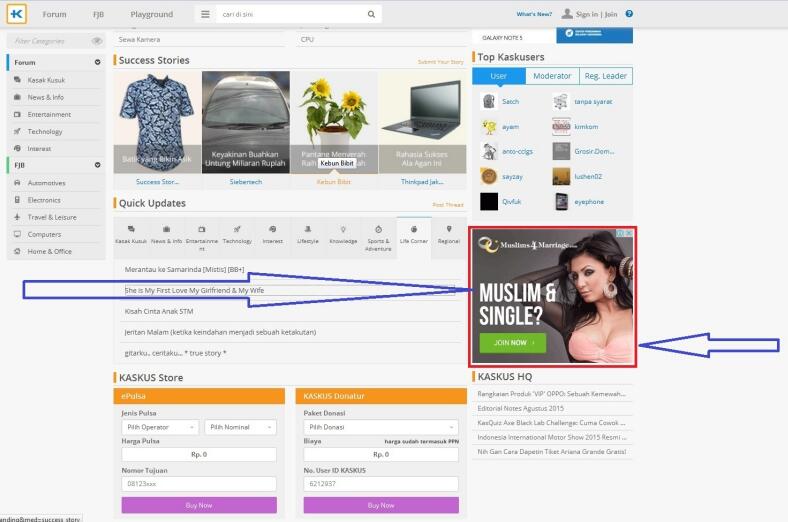Open Automotives sidebar icon
788x522 pixels.
[x=17, y=183]
